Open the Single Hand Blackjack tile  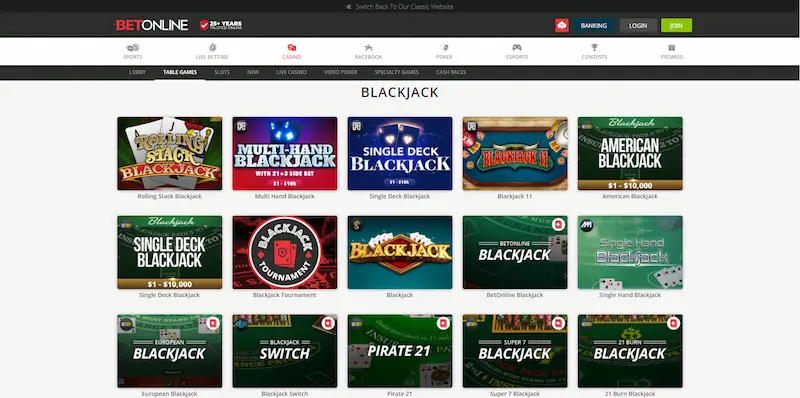coord(630,253)
